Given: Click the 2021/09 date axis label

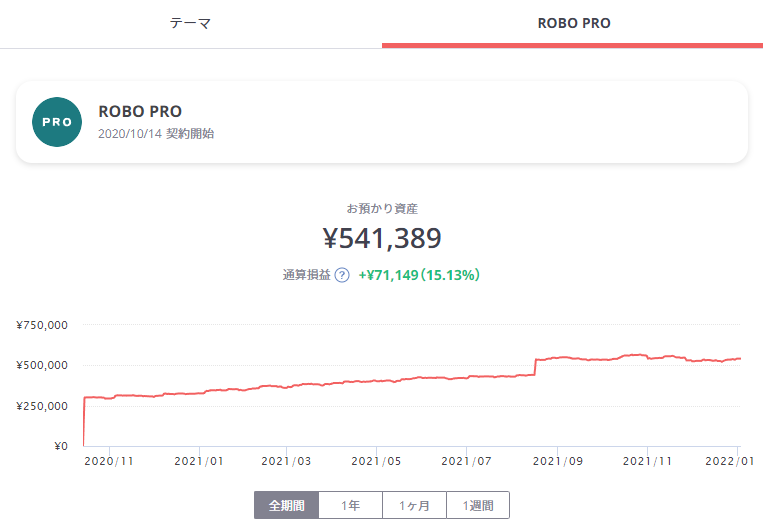Looking at the screenshot, I should [557, 461].
